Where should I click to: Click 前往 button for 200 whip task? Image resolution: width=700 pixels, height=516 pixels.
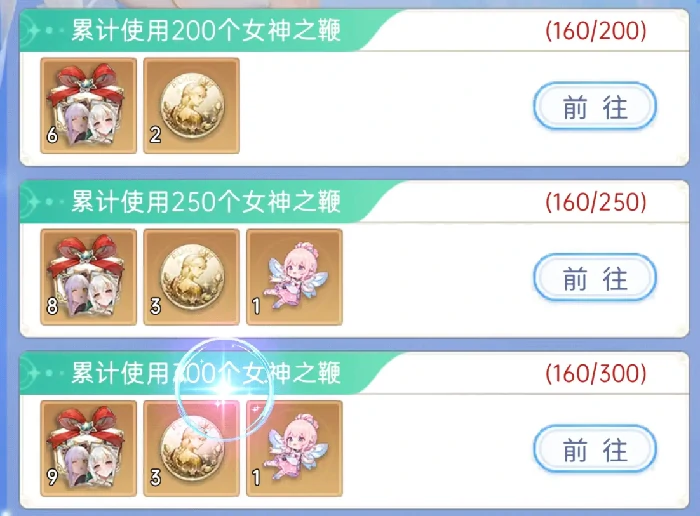click(x=595, y=106)
